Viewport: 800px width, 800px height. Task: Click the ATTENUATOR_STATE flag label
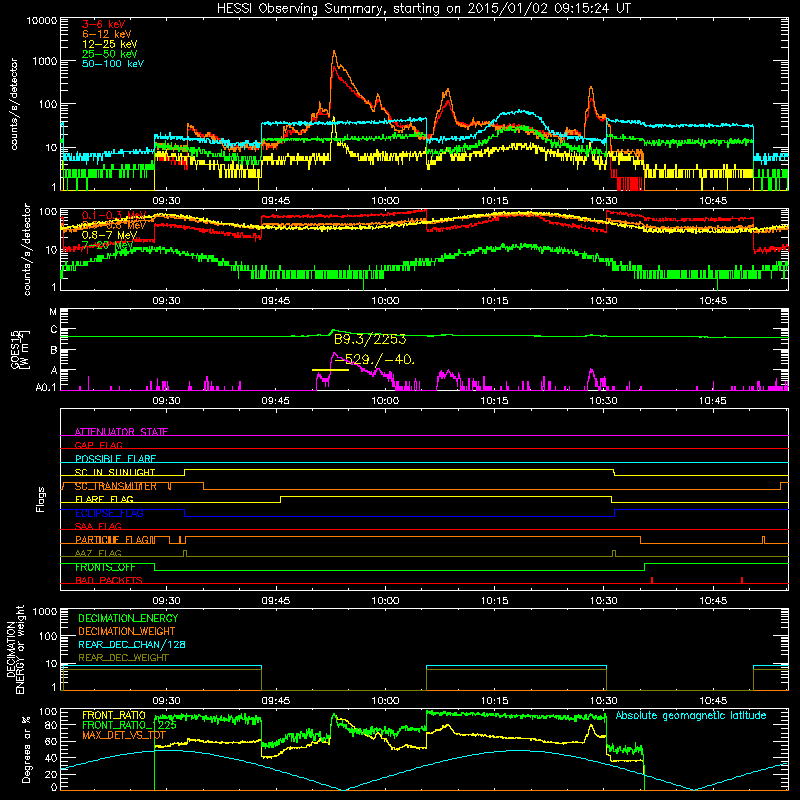pos(121,432)
